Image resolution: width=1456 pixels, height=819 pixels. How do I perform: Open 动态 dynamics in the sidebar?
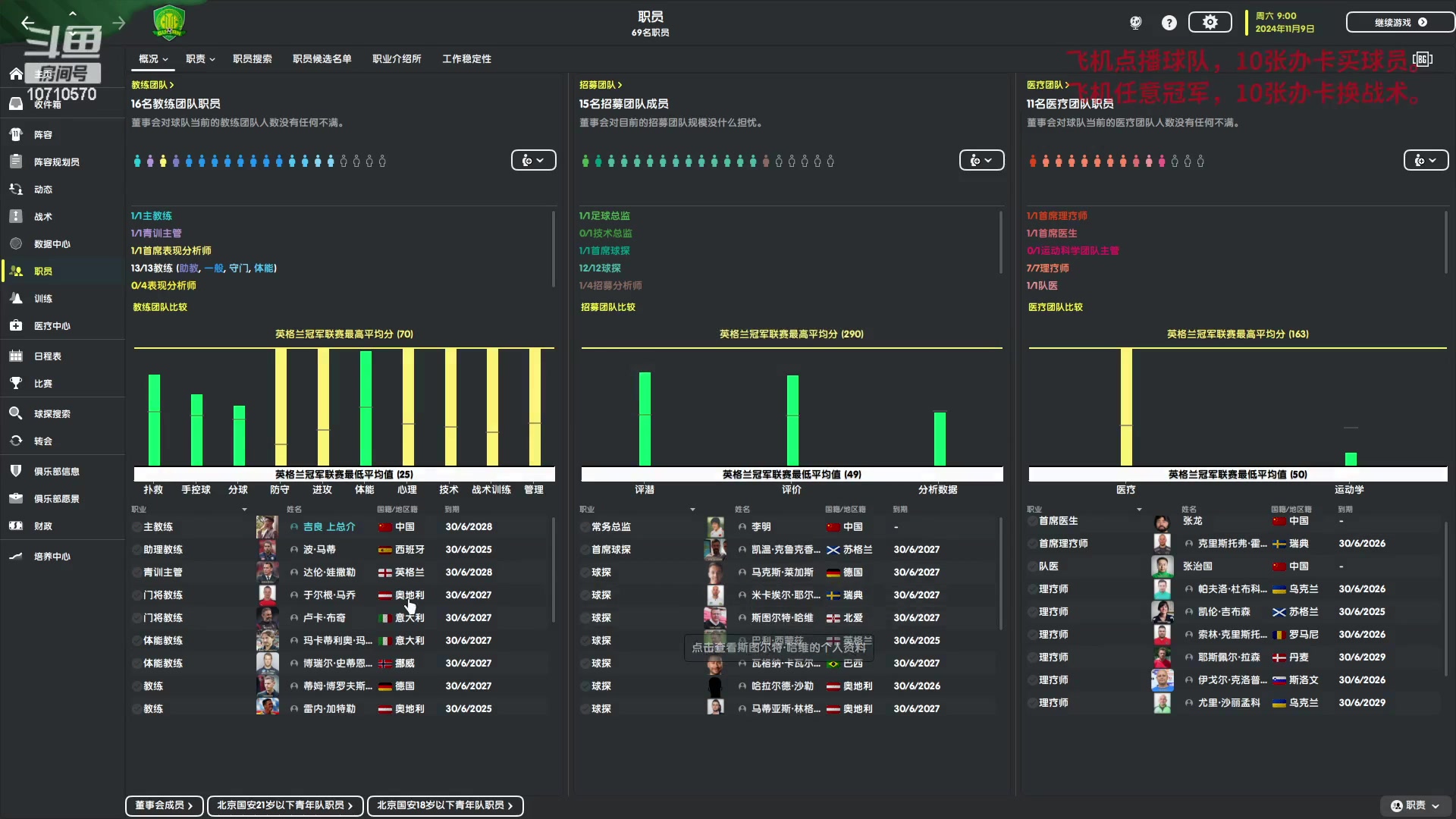(43, 190)
